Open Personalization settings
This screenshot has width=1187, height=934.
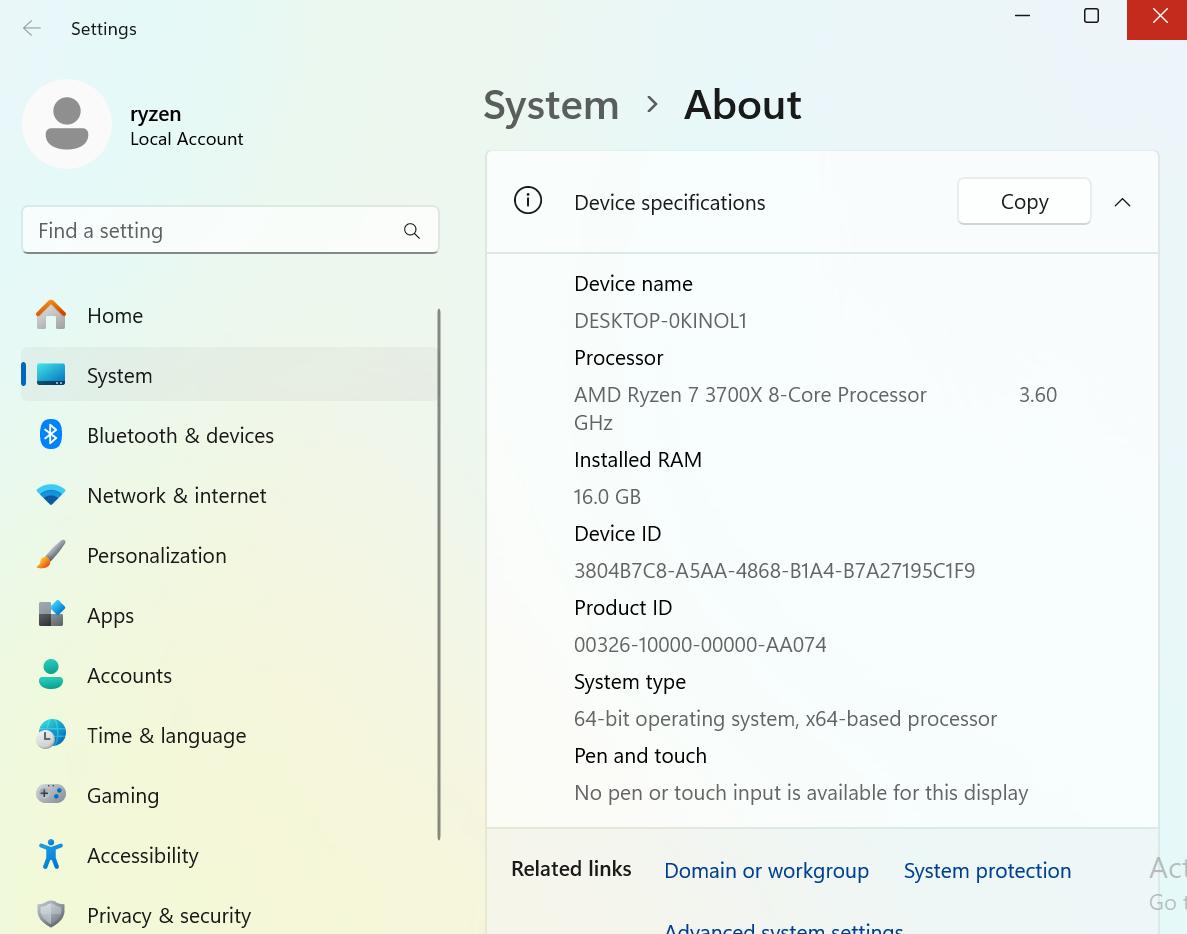pos(230,555)
